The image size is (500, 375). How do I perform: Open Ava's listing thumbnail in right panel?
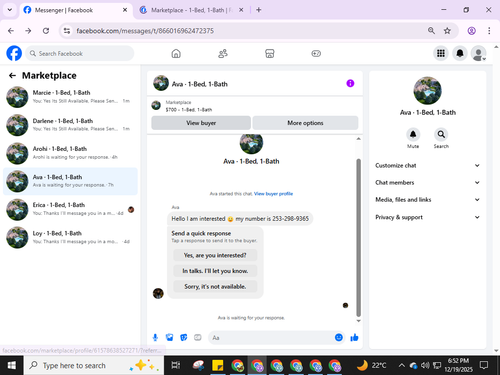427,91
